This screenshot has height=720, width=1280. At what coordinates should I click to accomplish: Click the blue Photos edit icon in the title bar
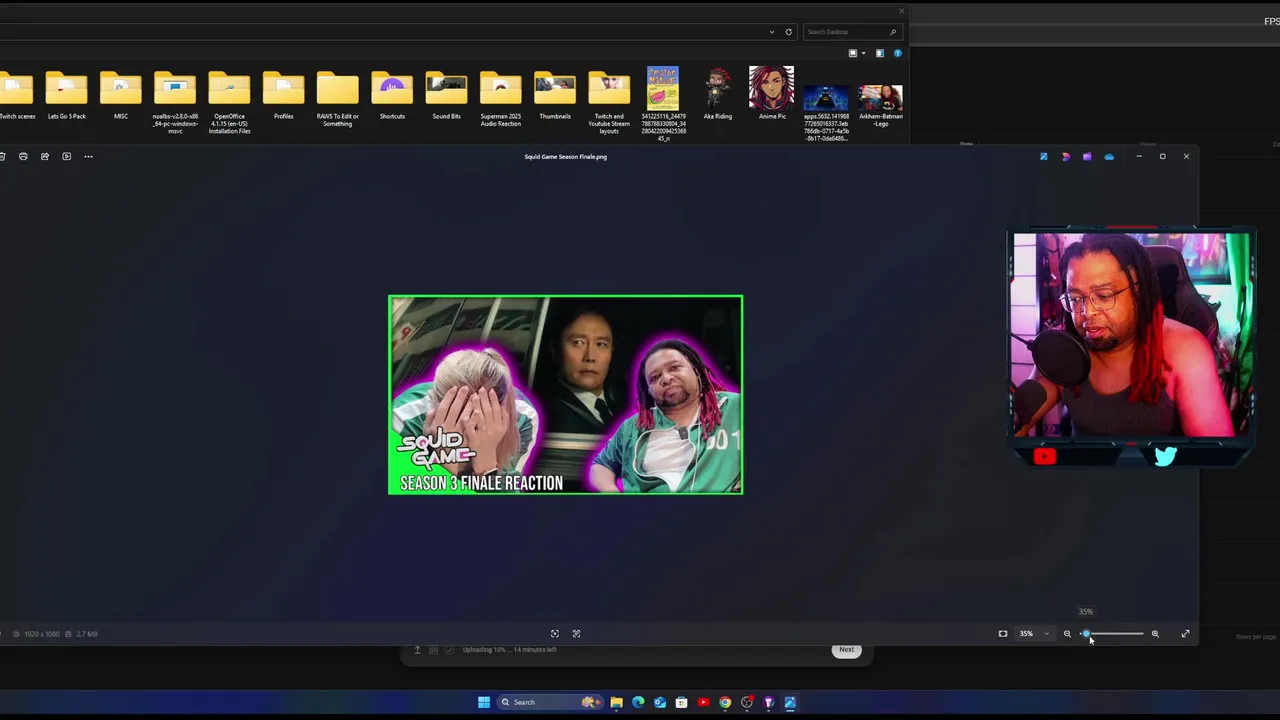pyautogui.click(x=1043, y=156)
